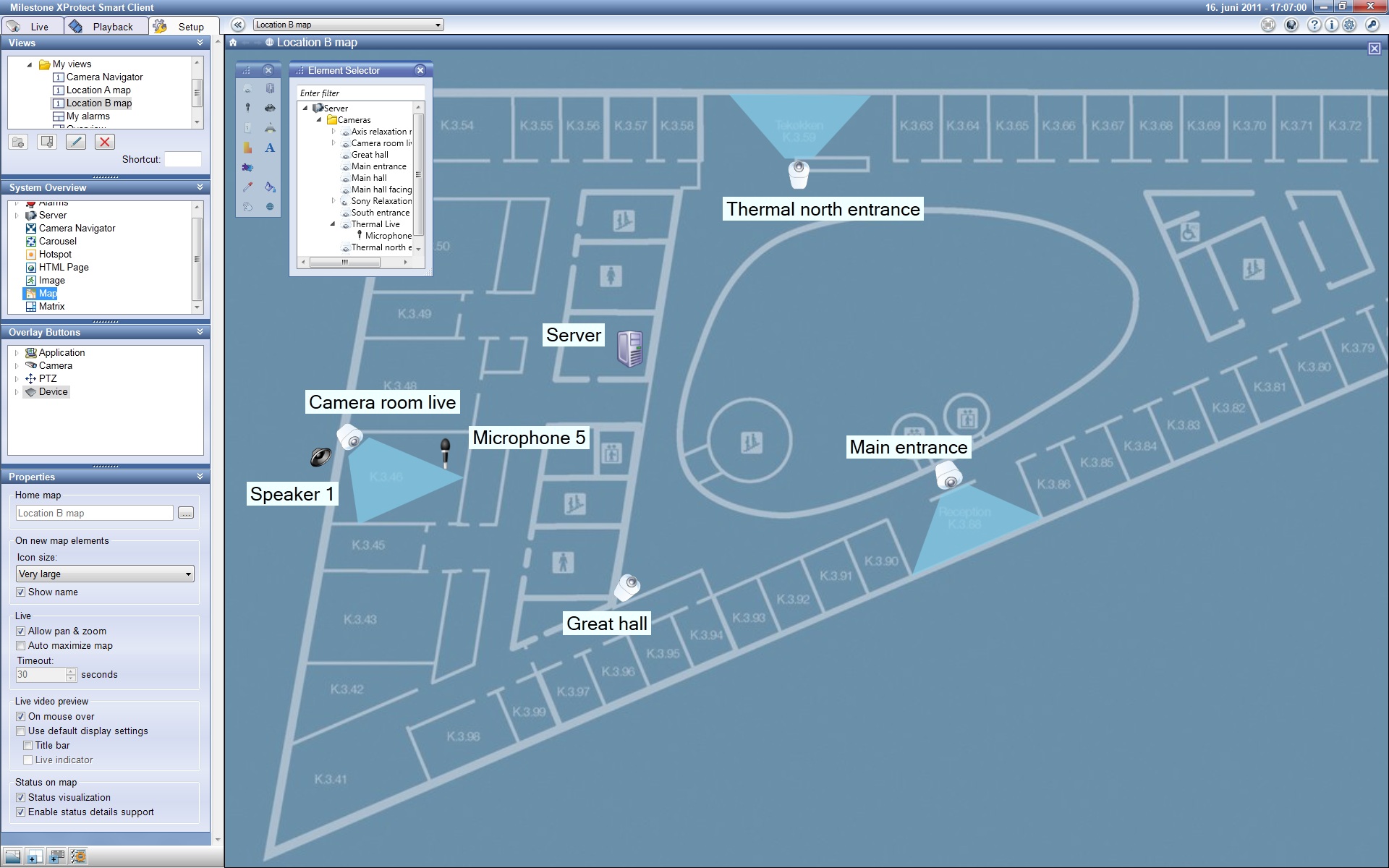1389x868 pixels.
Task: Click the map layout icon in bottom bar
Action: pyautogui.click(x=12, y=857)
